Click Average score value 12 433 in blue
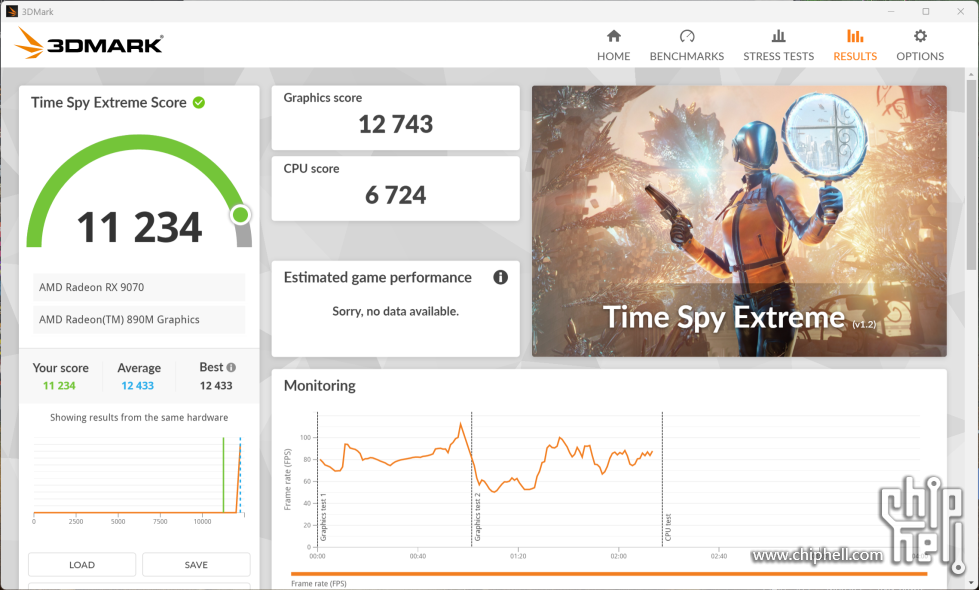979x590 pixels. (x=137, y=386)
